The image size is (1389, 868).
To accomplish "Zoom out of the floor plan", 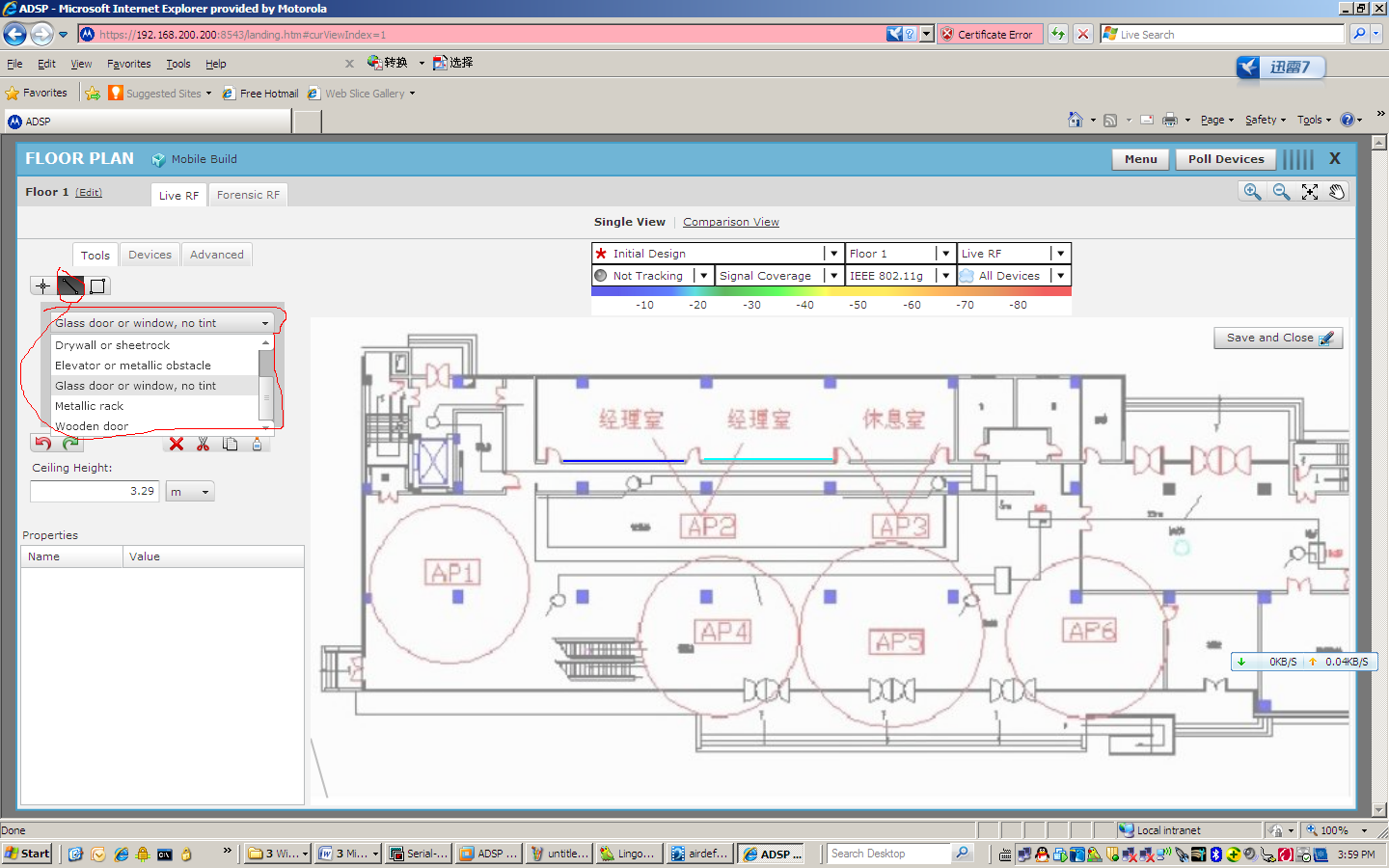I will pyautogui.click(x=1281, y=192).
